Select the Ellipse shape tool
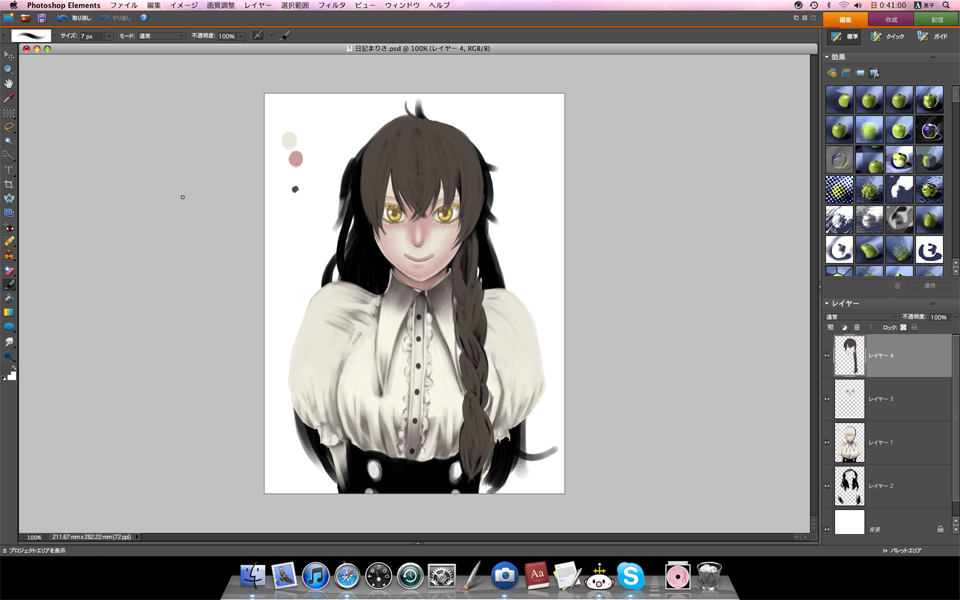This screenshot has height=600, width=960. coord(9,327)
